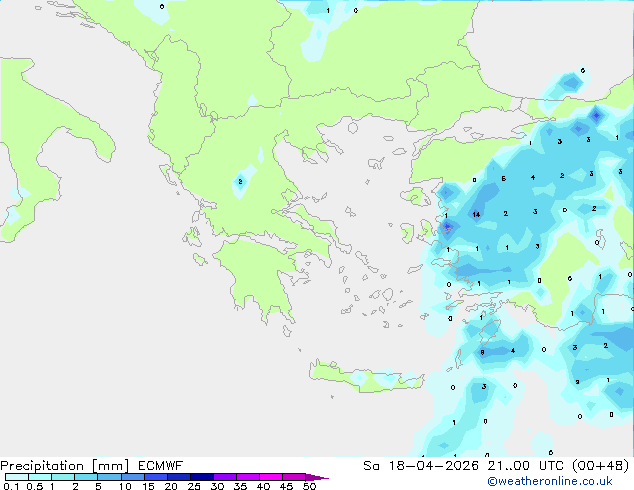Click the '[mm]' unit label
The height and width of the screenshot is (490, 634).
(110, 466)
